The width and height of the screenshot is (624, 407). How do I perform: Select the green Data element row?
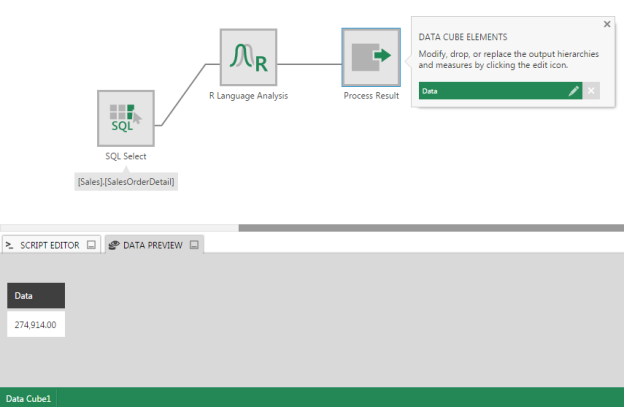(490, 91)
